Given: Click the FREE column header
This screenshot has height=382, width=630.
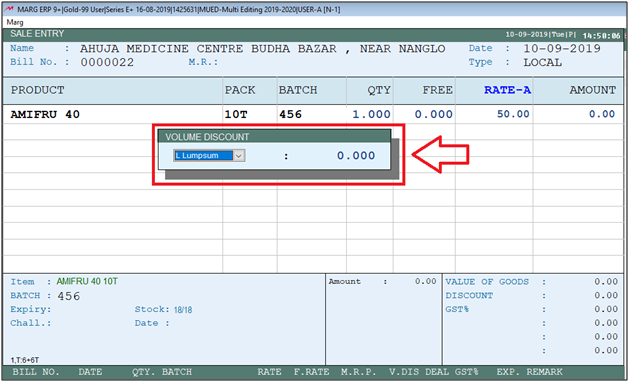Looking at the screenshot, I should pos(438,90).
